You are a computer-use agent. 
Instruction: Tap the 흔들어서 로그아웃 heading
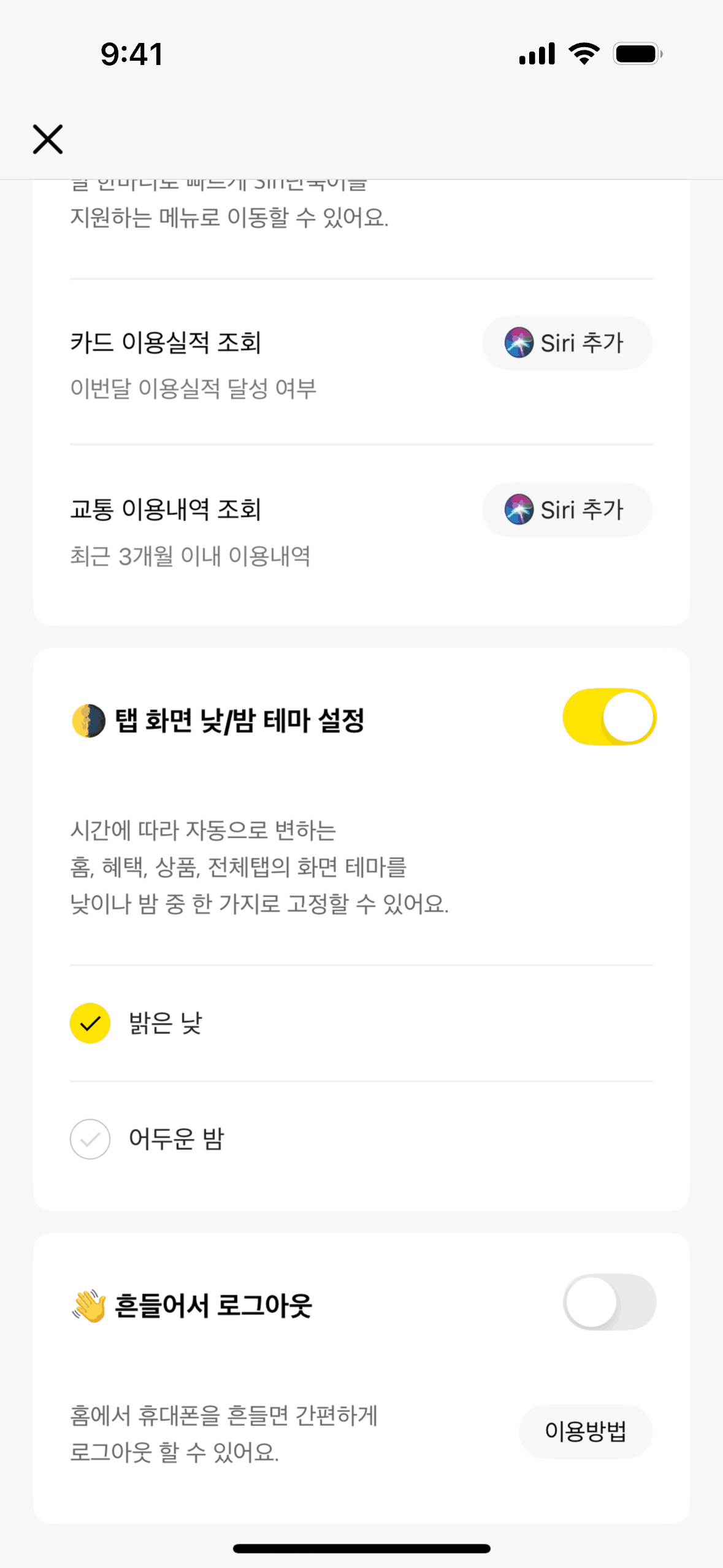(213, 1305)
